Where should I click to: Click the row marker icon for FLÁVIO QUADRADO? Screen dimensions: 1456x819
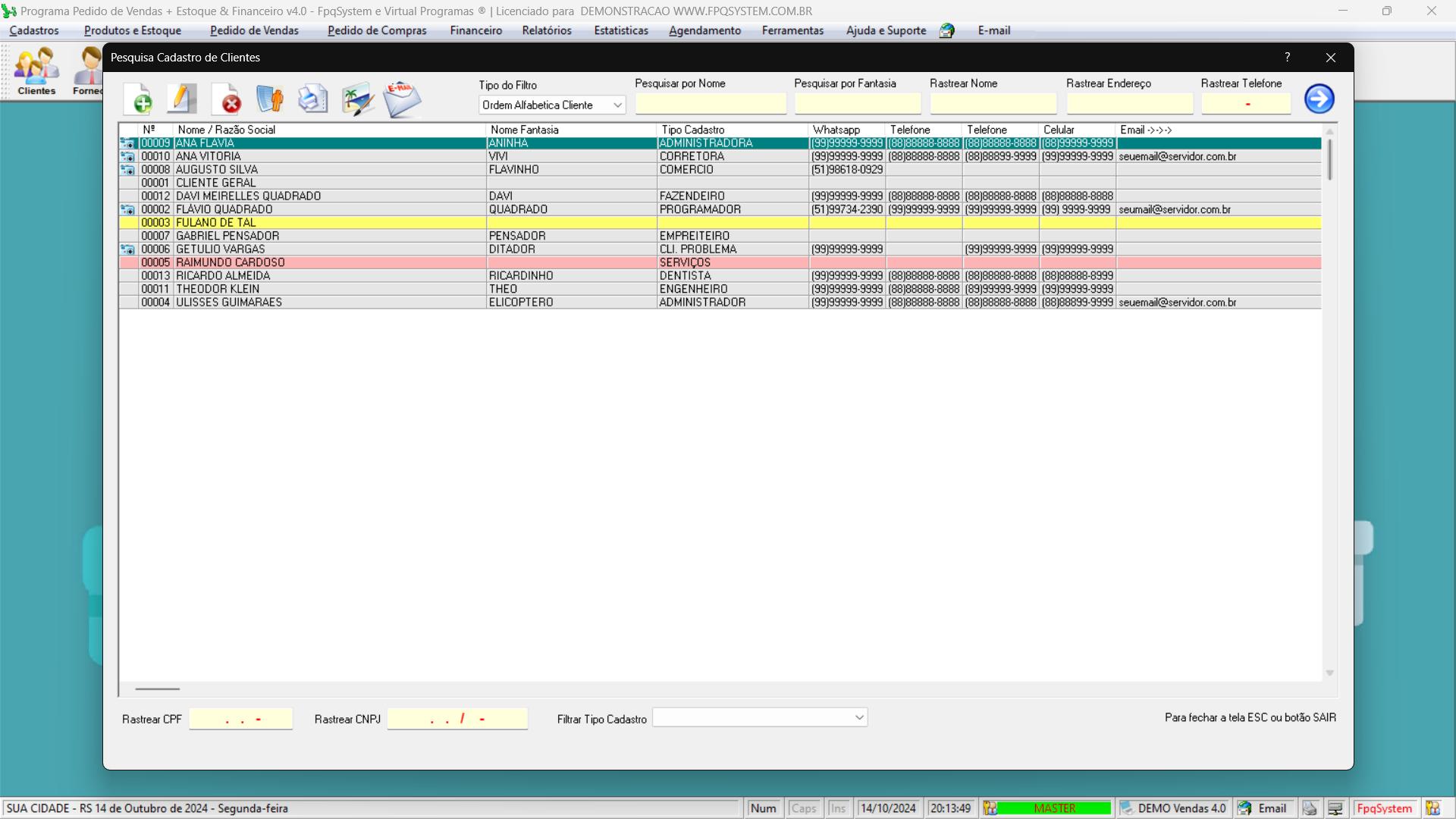(127, 210)
